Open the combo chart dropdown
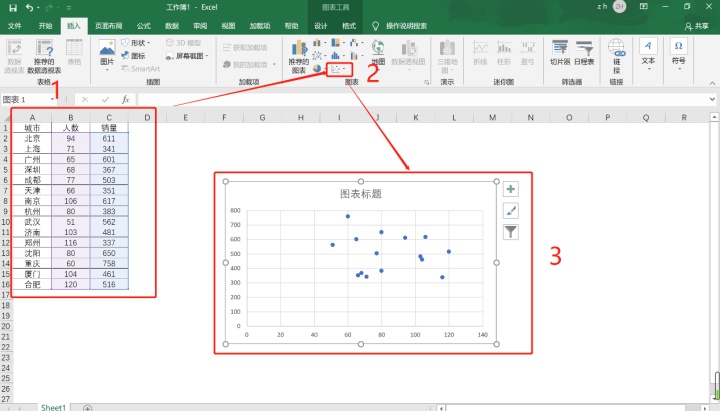The height and width of the screenshot is (411, 720). (356, 56)
